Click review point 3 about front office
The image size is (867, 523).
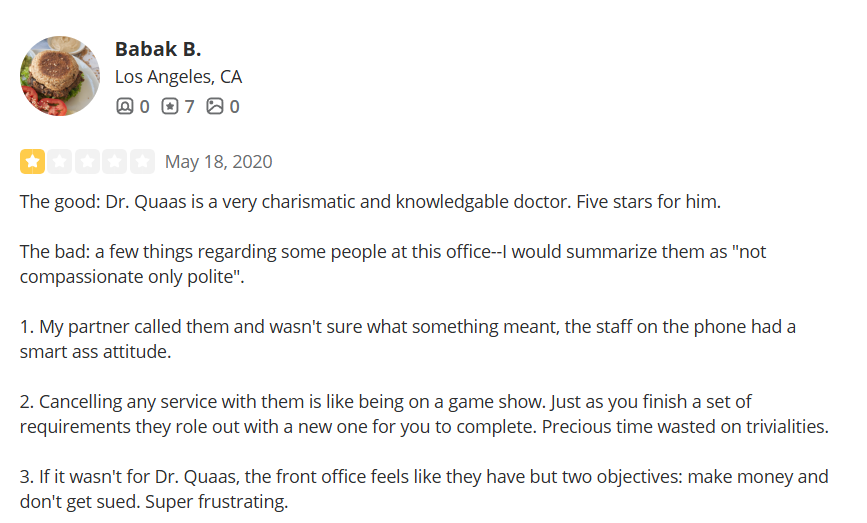point(424,489)
